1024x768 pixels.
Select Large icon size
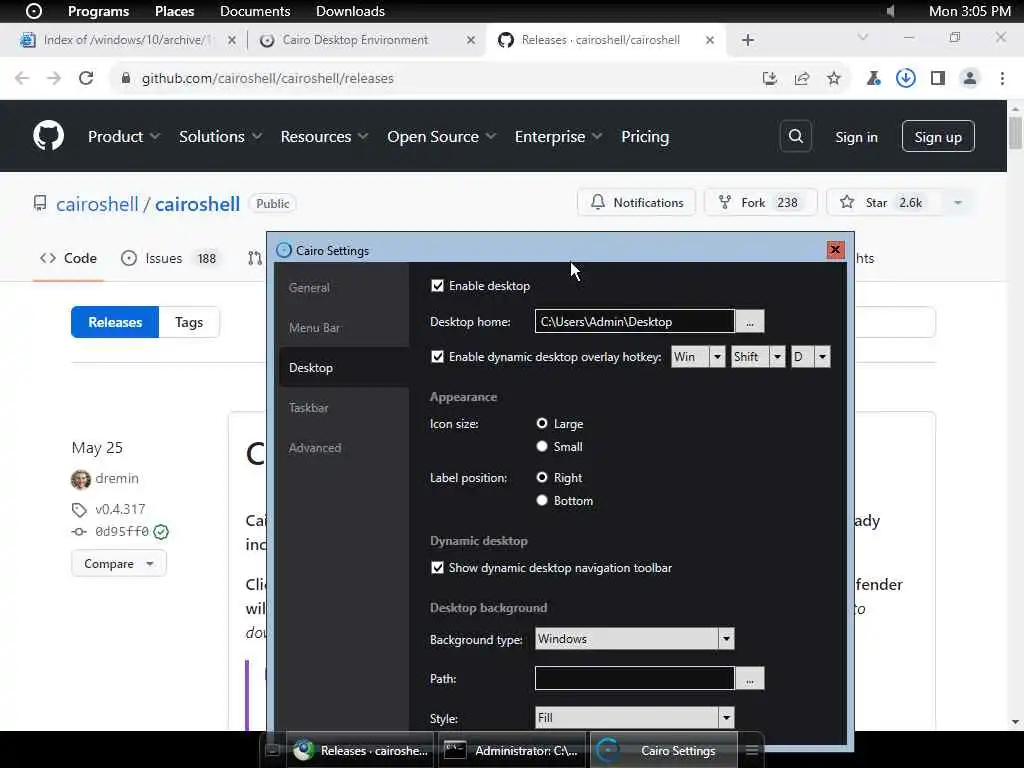tap(541, 423)
